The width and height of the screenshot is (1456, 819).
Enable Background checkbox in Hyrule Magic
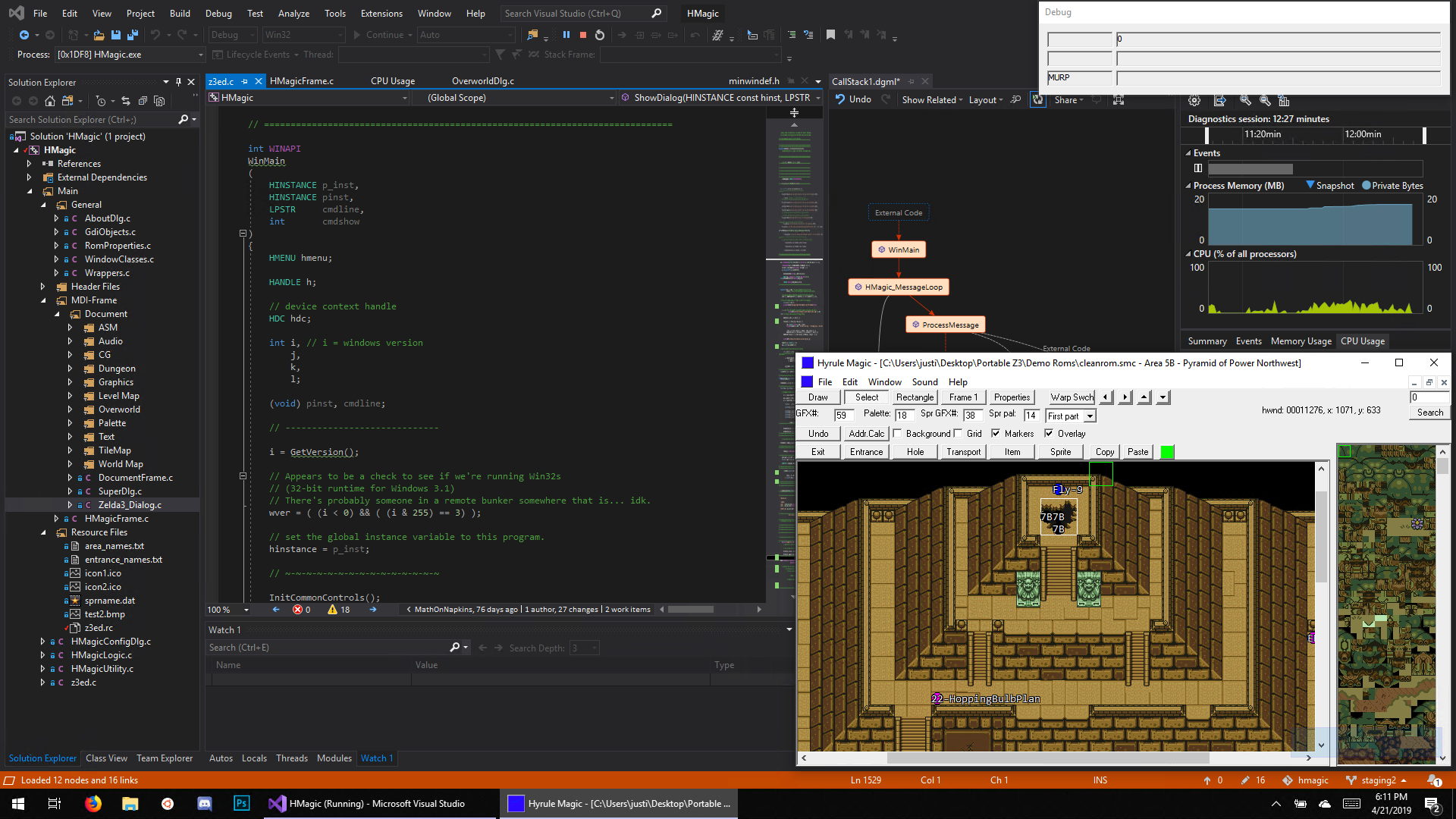click(x=898, y=434)
